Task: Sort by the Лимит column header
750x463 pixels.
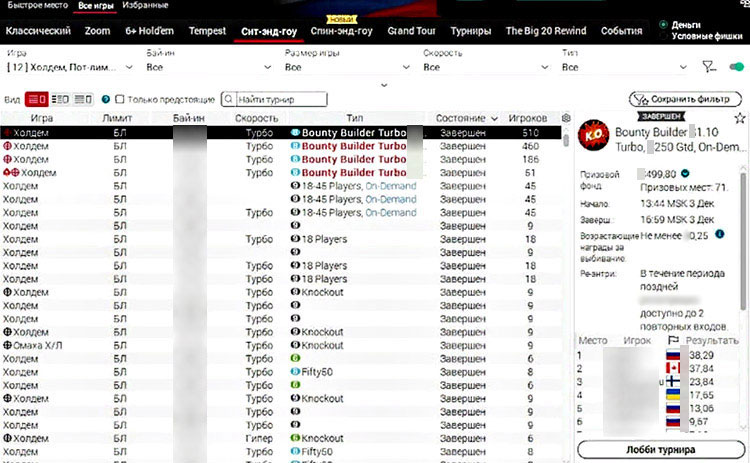Action: (117, 118)
